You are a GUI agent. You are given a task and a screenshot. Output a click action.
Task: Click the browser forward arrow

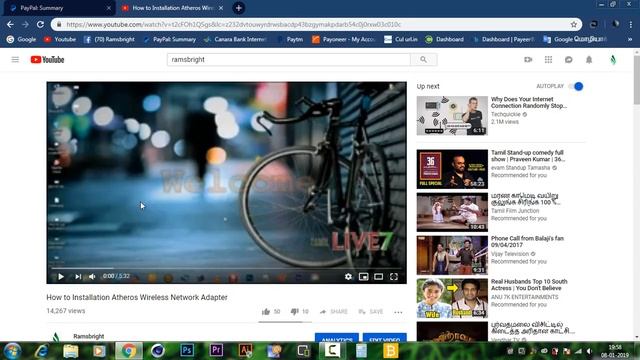[x=25, y=24]
